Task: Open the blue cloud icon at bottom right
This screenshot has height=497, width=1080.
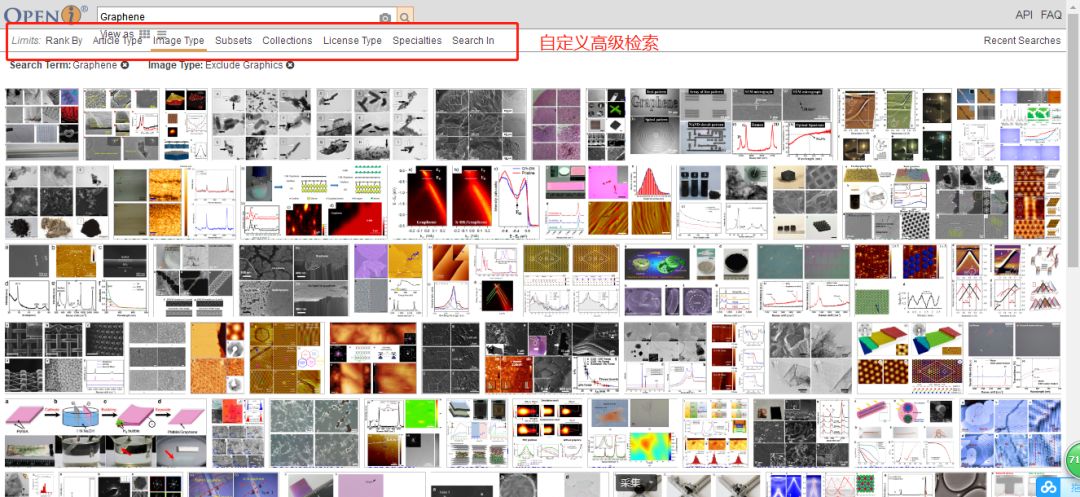Action: coord(1050,485)
